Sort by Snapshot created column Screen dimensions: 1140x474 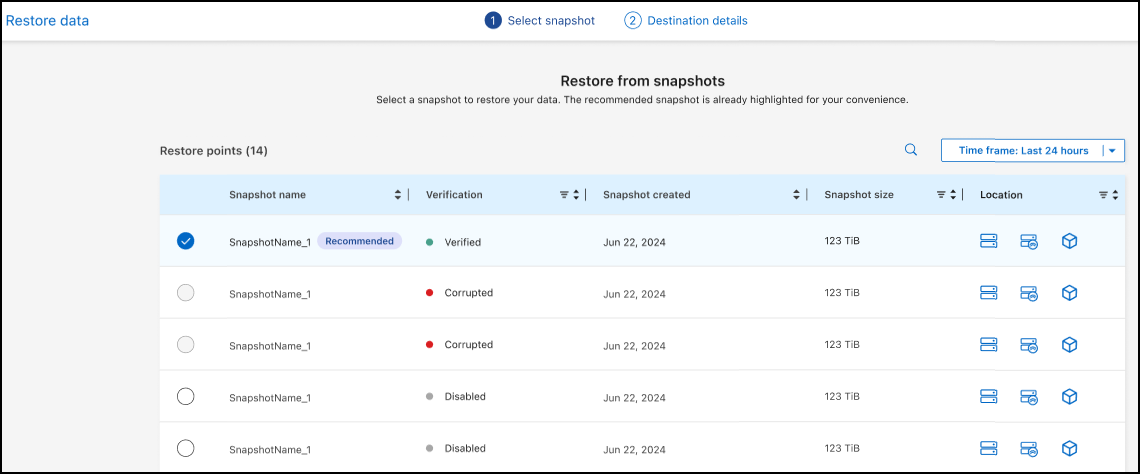coord(797,195)
